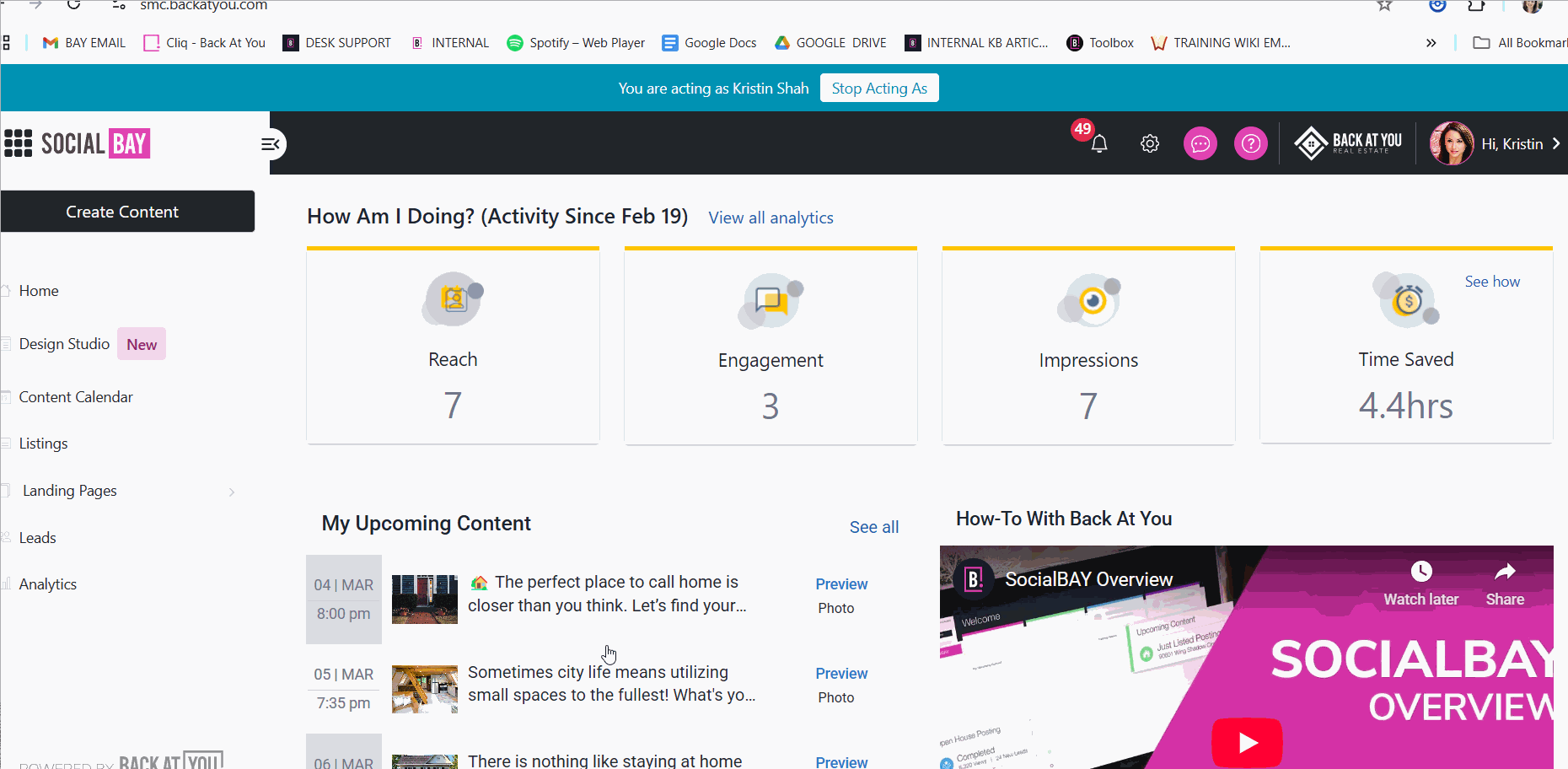Open All Bookmarks folder
Screen dimensions: 1568x769
[1520, 43]
